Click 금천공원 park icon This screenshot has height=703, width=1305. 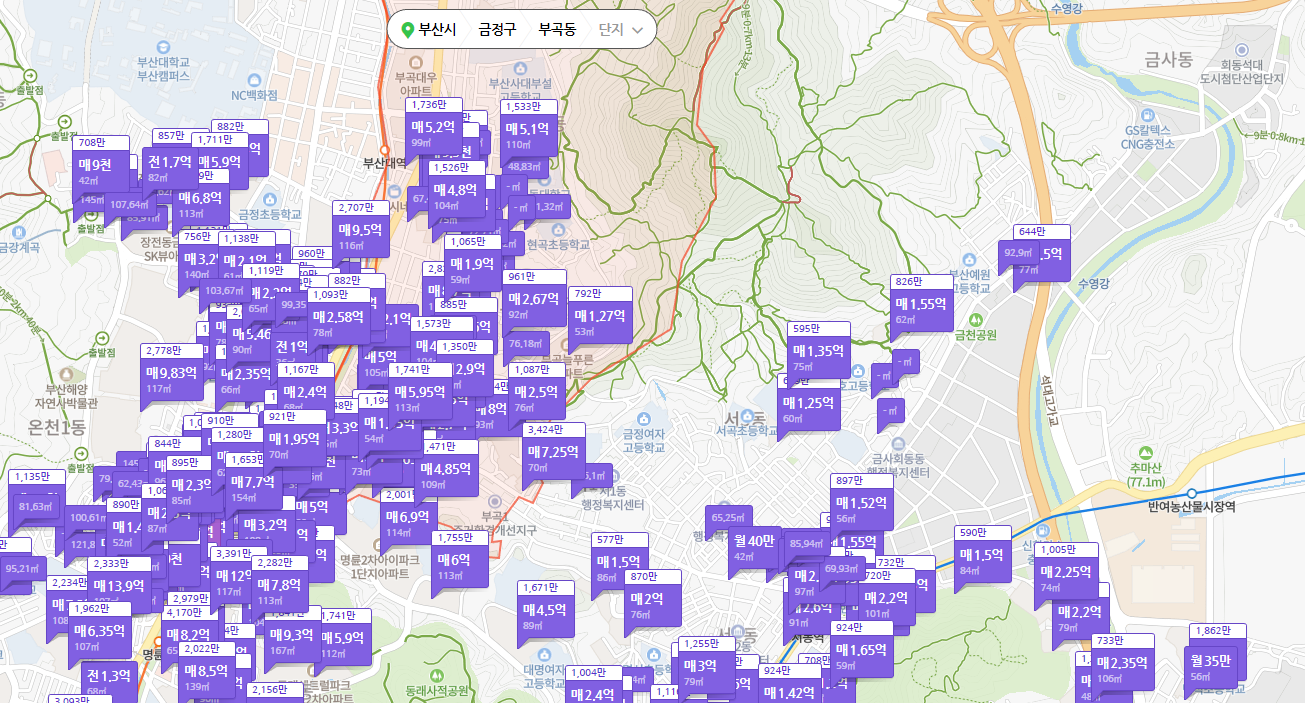tap(974, 318)
